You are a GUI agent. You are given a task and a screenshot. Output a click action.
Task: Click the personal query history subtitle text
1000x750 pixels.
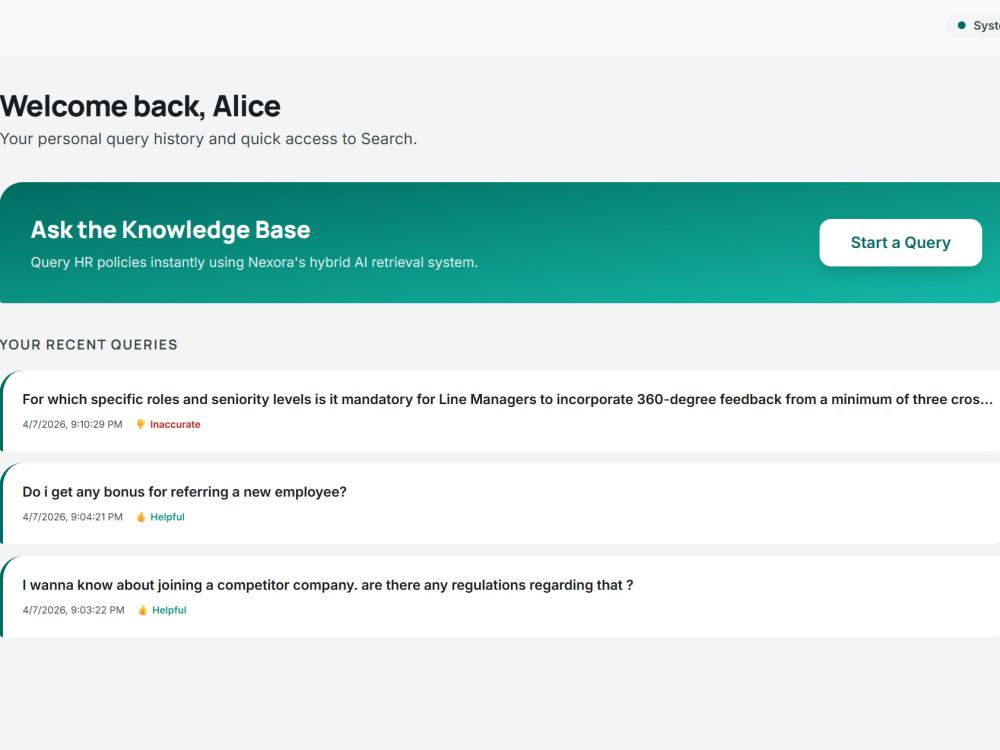209,139
